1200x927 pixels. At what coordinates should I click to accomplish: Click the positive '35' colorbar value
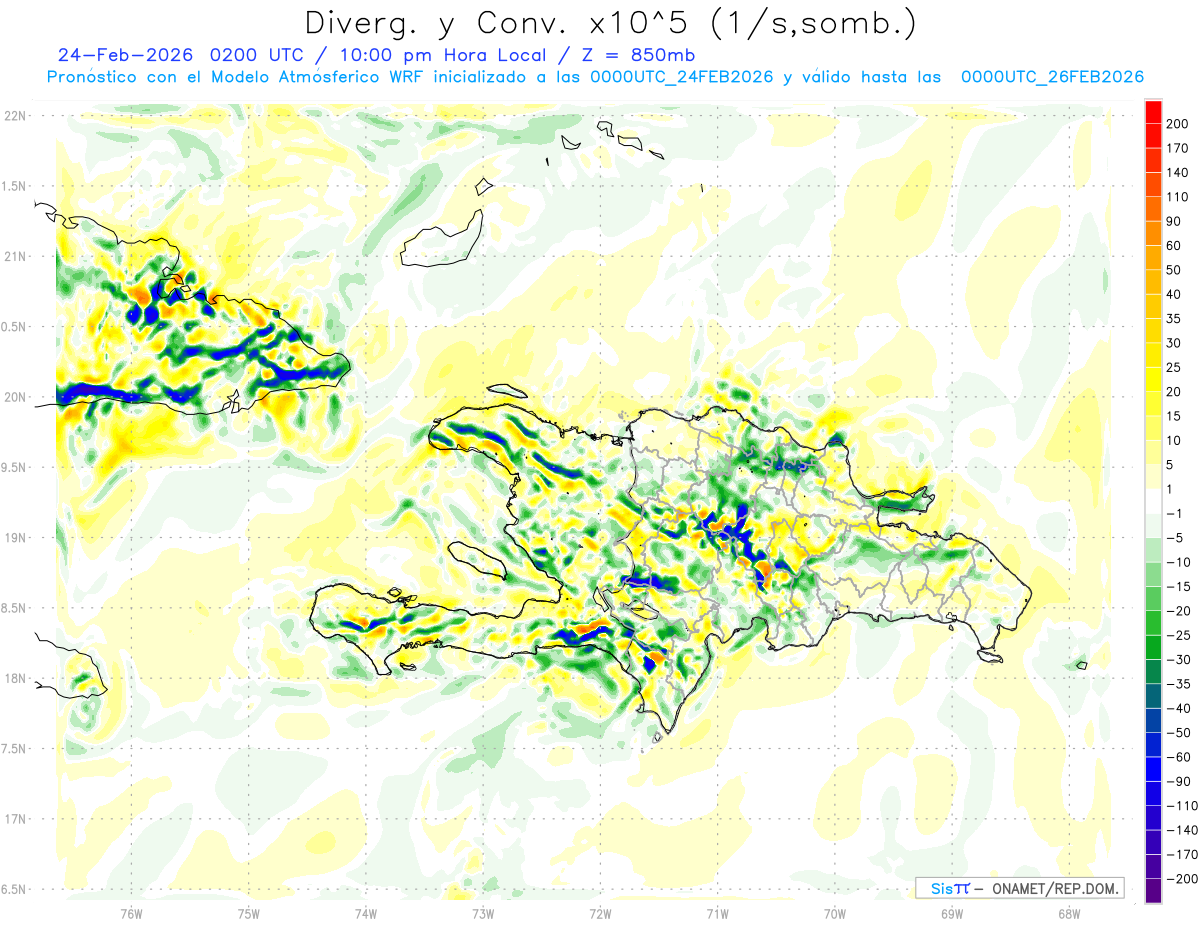[x=1175, y=319]
